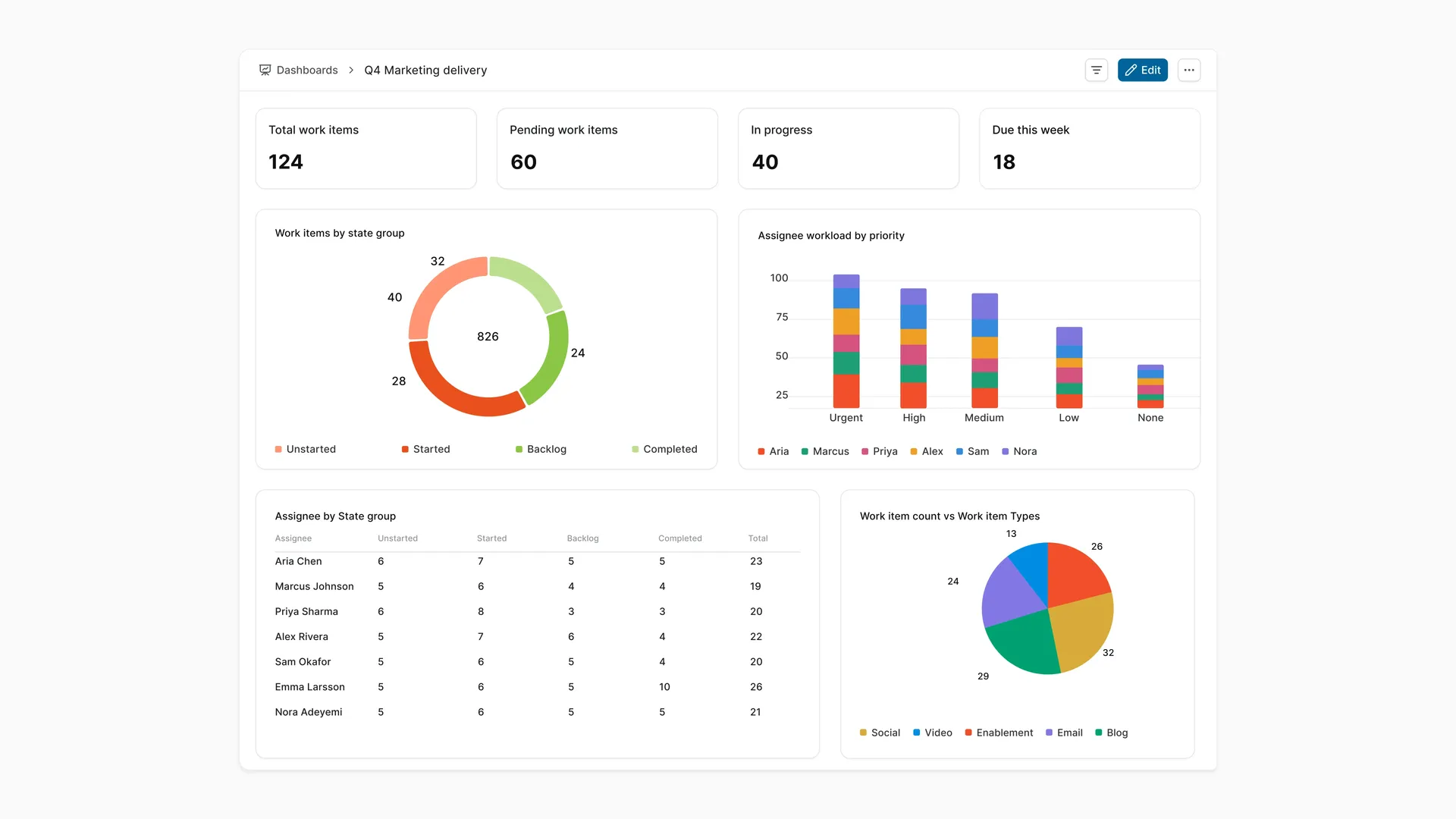1456x819 pixels.
Task: Click the Unstarted legend swatch
Action: [278, 450]
